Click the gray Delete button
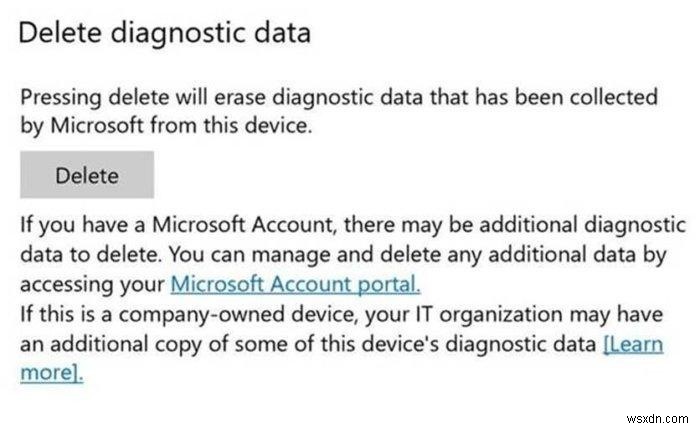 [x=87, y=176]
